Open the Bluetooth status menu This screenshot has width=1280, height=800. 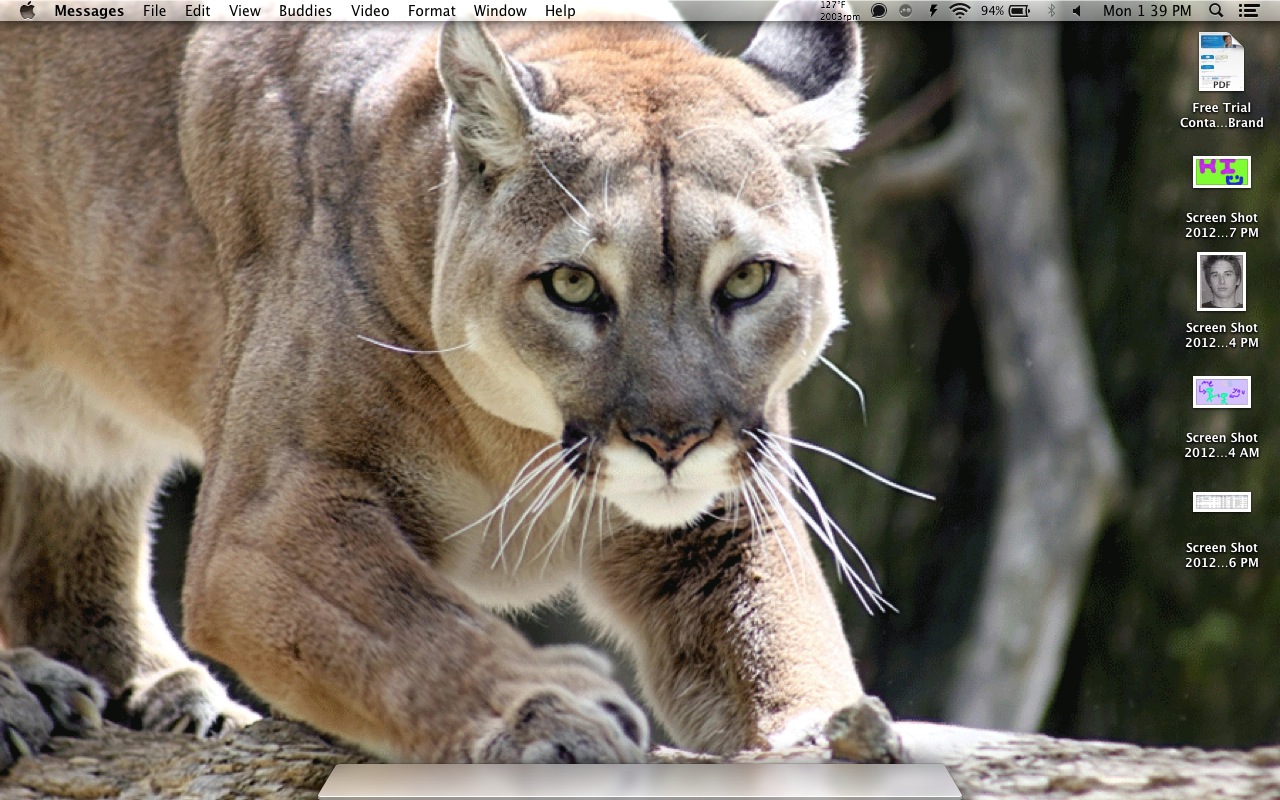click(x=1051, y=11)
